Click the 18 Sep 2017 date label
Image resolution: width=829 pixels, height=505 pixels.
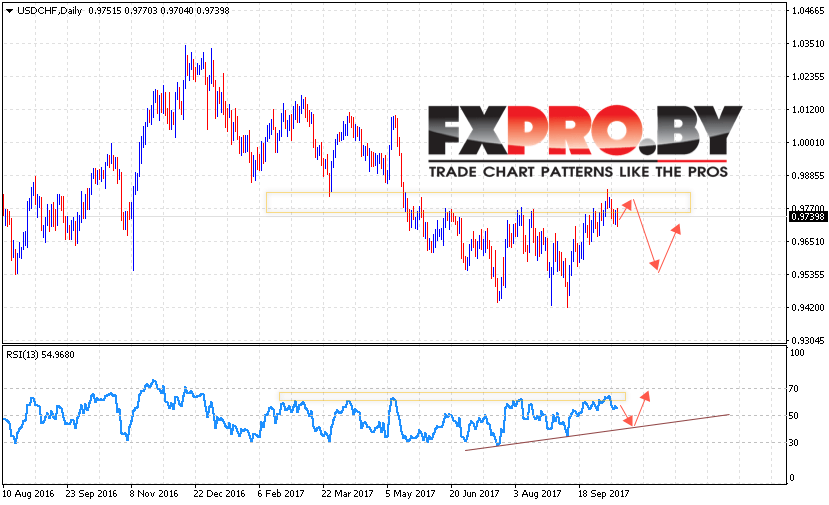point(603,493)
